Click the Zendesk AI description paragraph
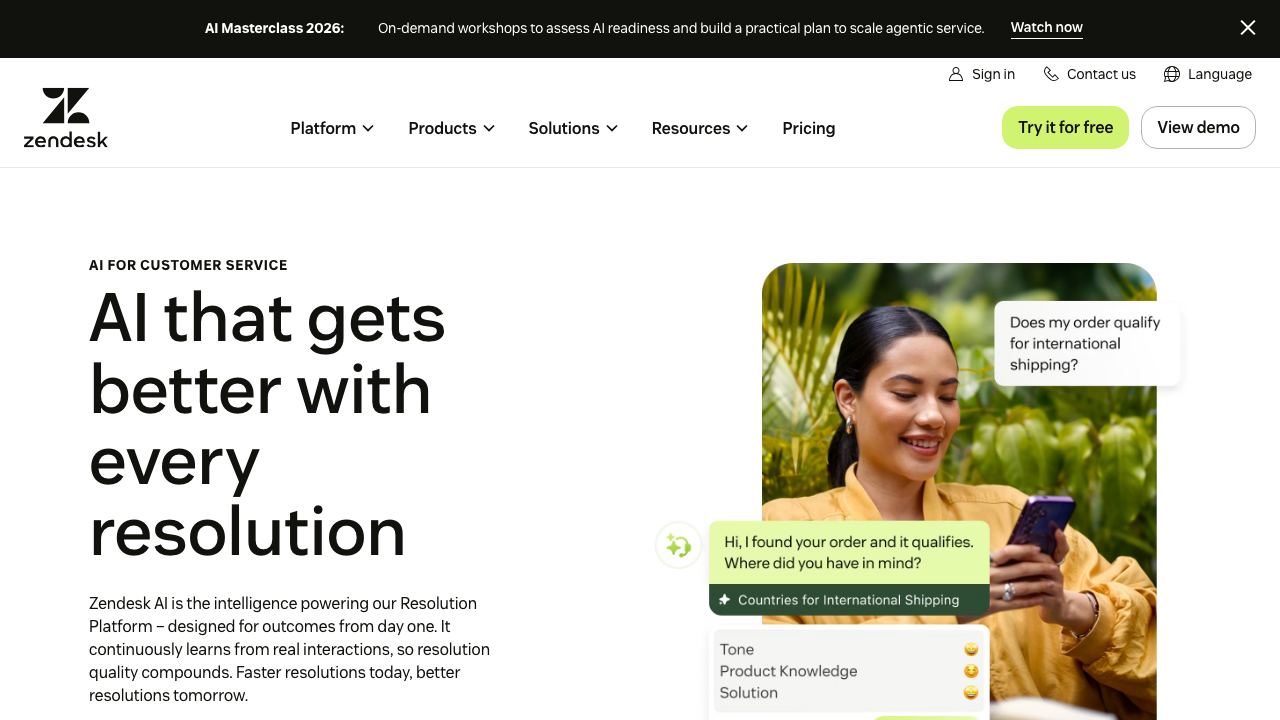1280x720 pixels. (x=290, y=650)
